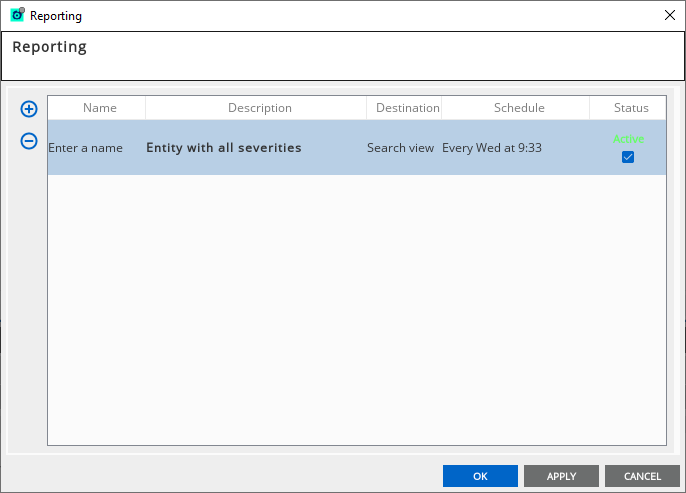Click empty area below the report list
Image resolution: width=686 pixels, height=493 pixels.
[x=356, y=310]
